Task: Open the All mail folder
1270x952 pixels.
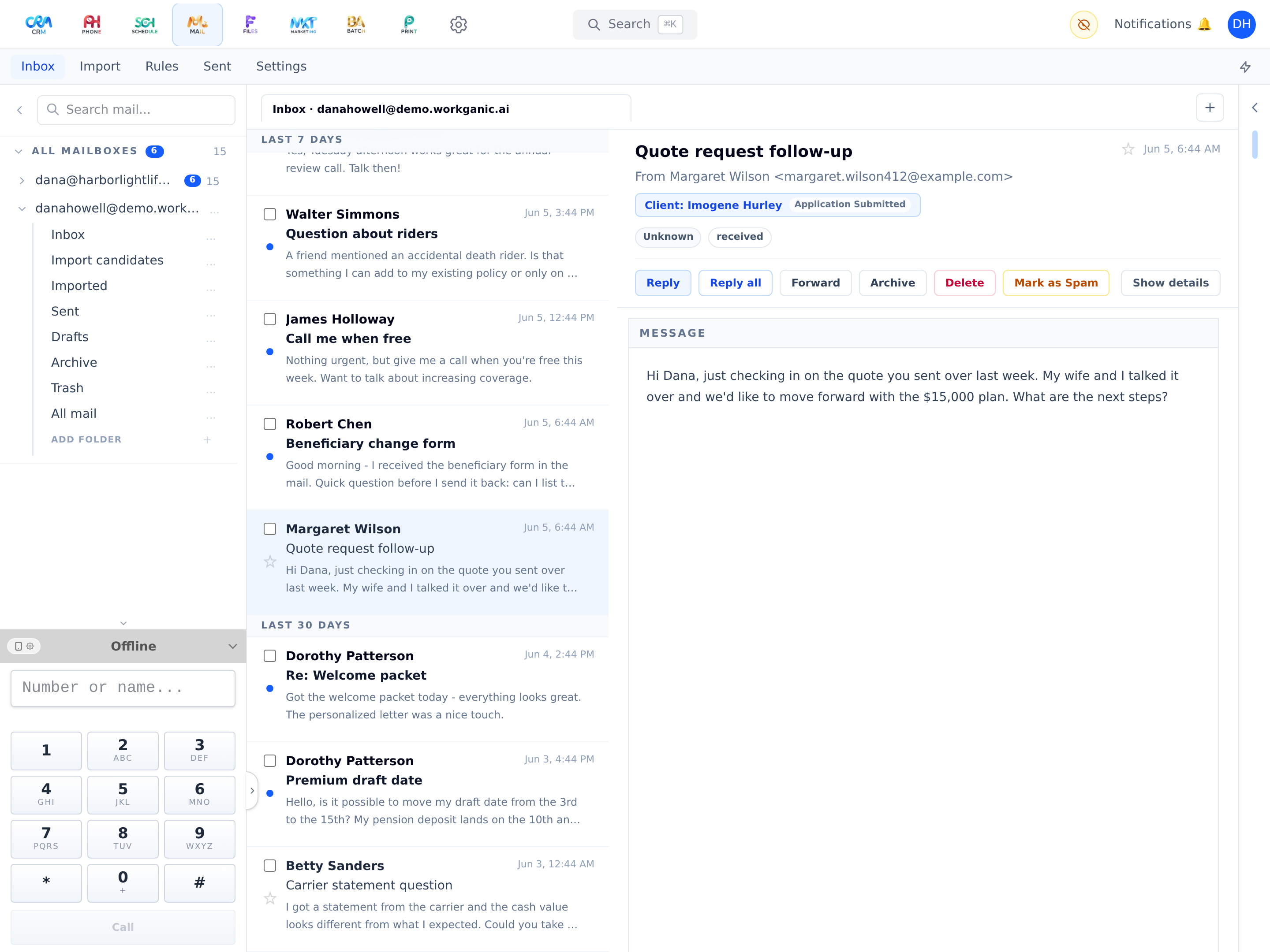Action: point(74,414)
